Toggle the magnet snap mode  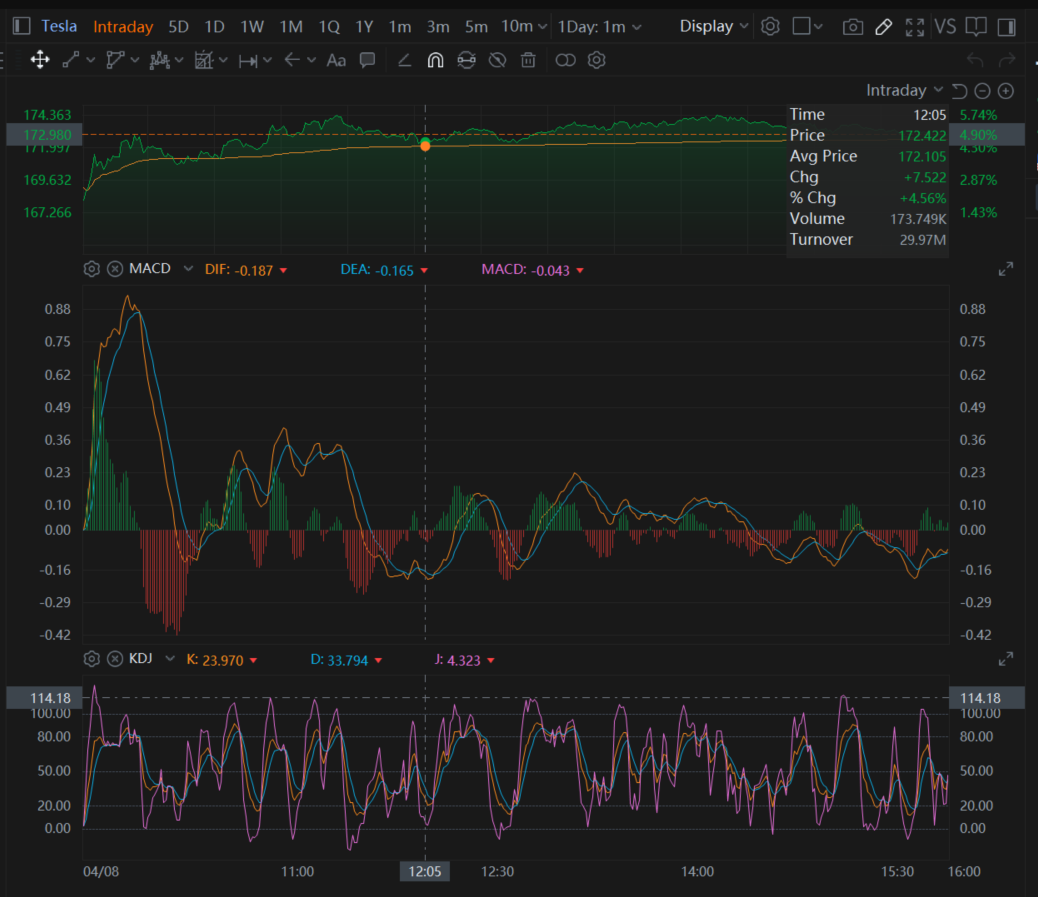tap(435, 60)
